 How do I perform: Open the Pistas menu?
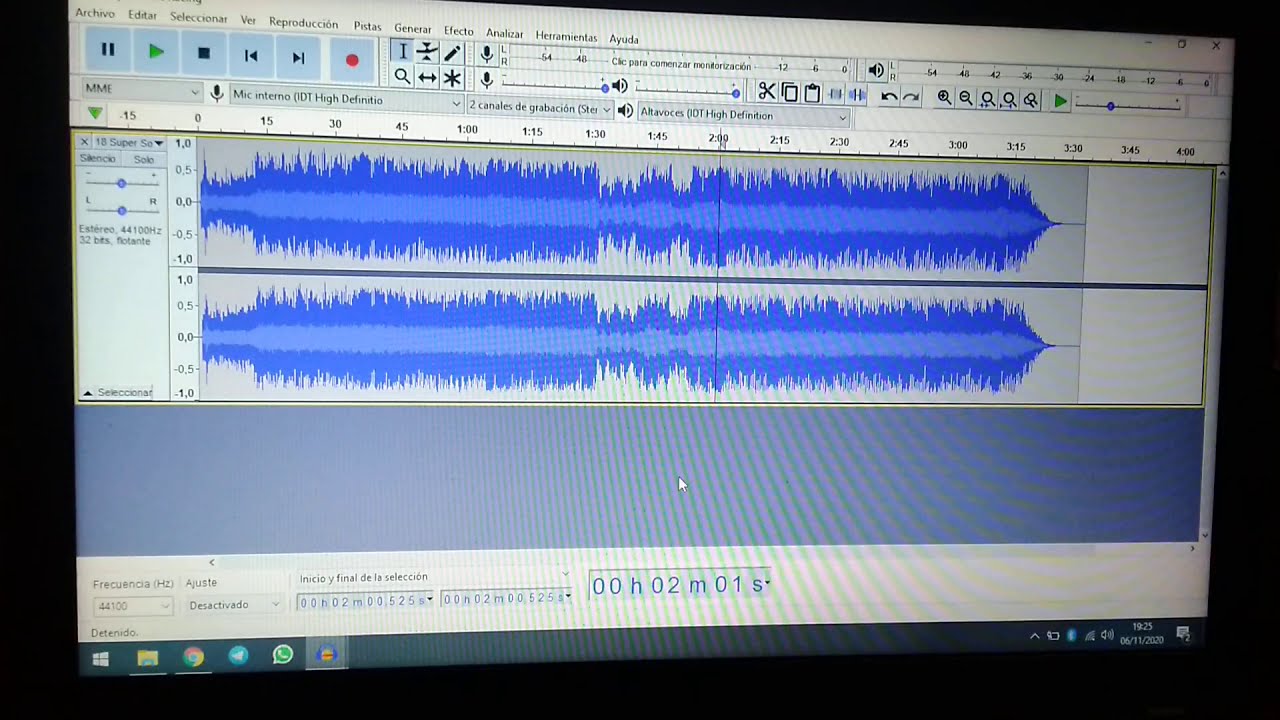pos(367,26)
